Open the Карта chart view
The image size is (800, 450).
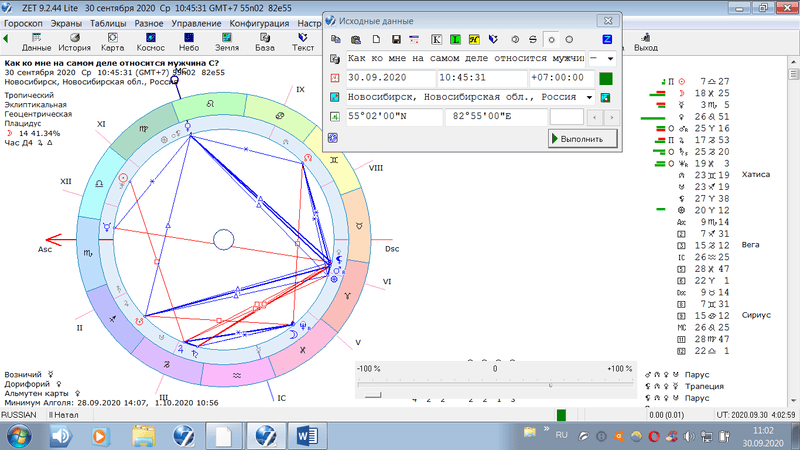113,41
